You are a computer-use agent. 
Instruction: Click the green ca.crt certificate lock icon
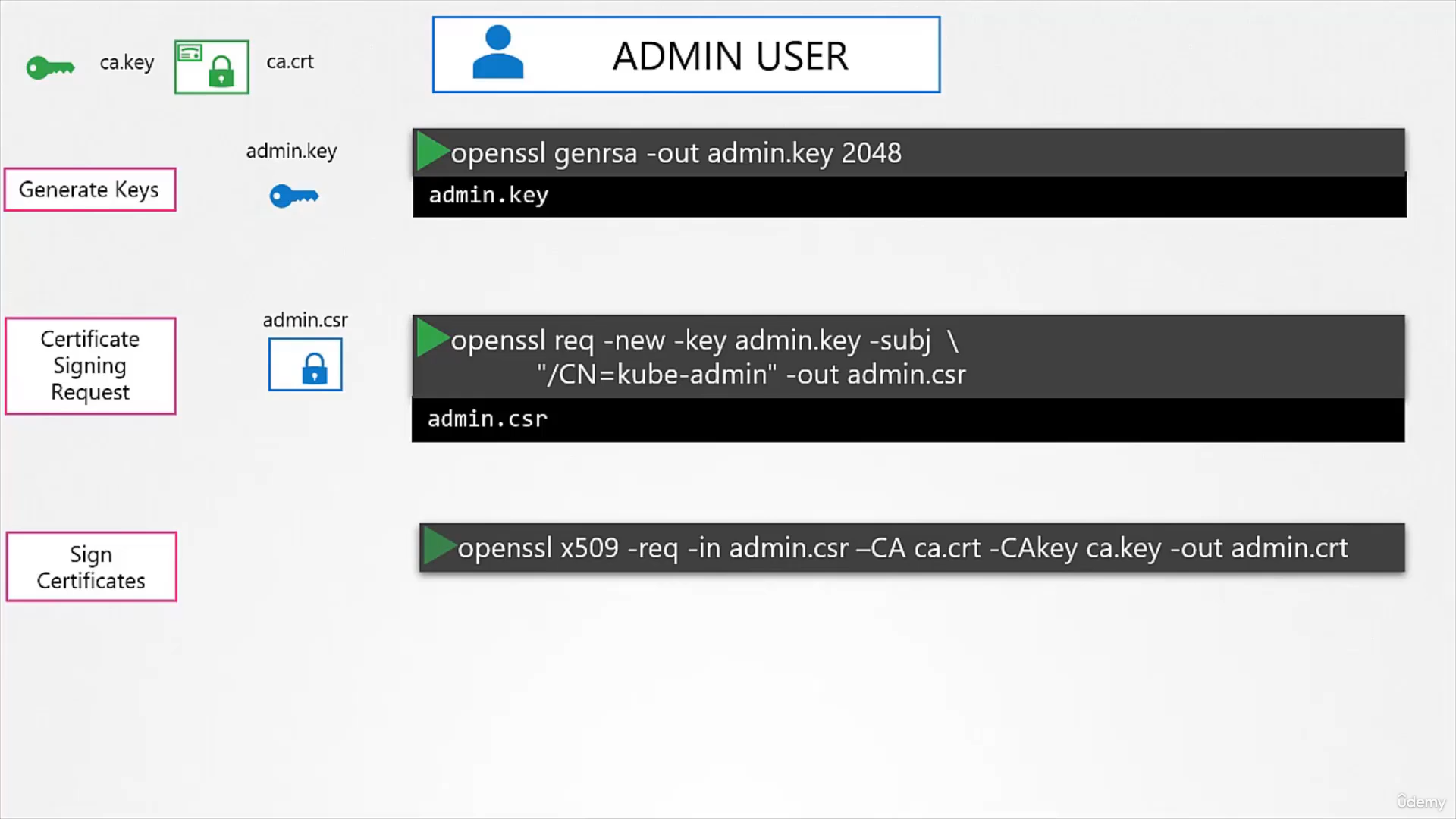point(212,67)
